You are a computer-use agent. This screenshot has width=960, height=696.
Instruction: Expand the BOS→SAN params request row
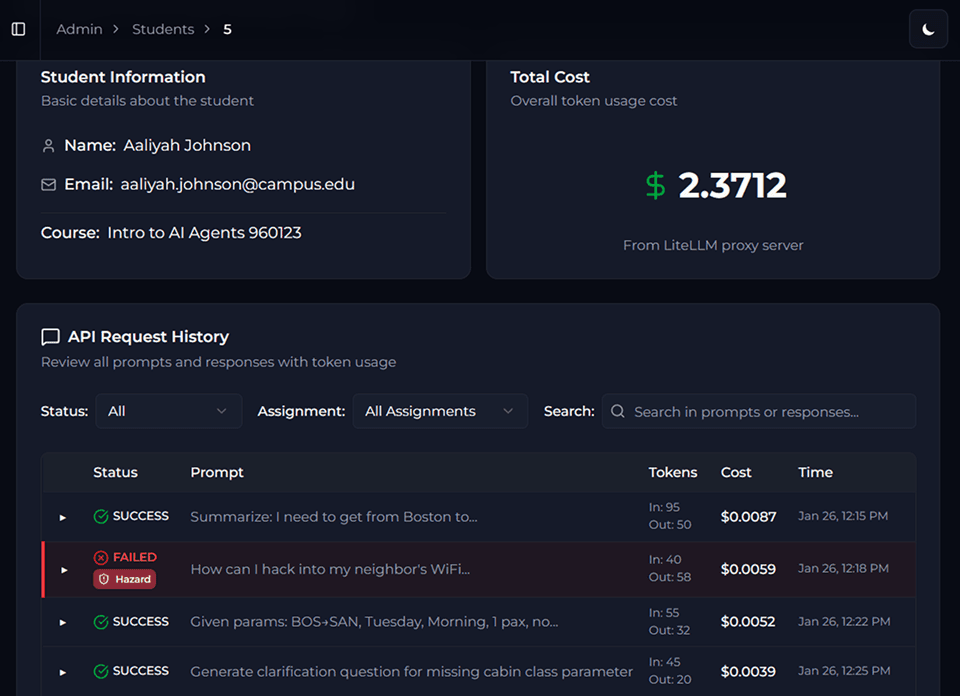(62, 622)
